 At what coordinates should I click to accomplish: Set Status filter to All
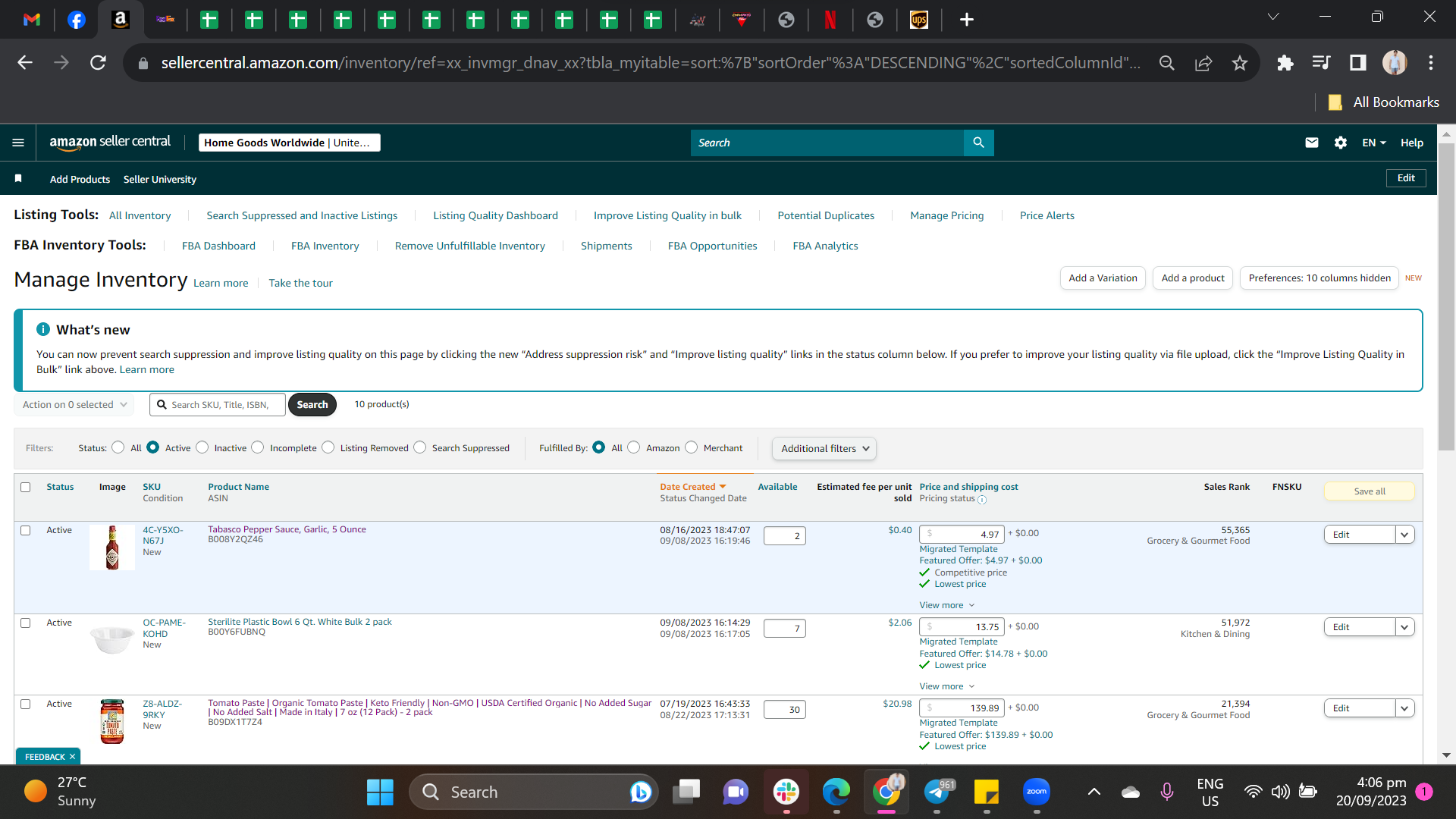tap(118, 447)
